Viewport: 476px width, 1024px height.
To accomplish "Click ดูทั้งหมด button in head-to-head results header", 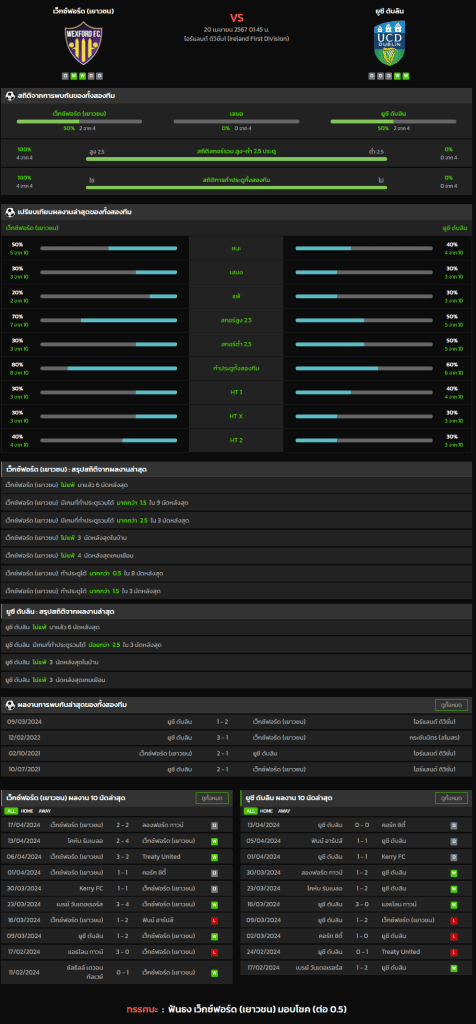I will coord(451,705).
